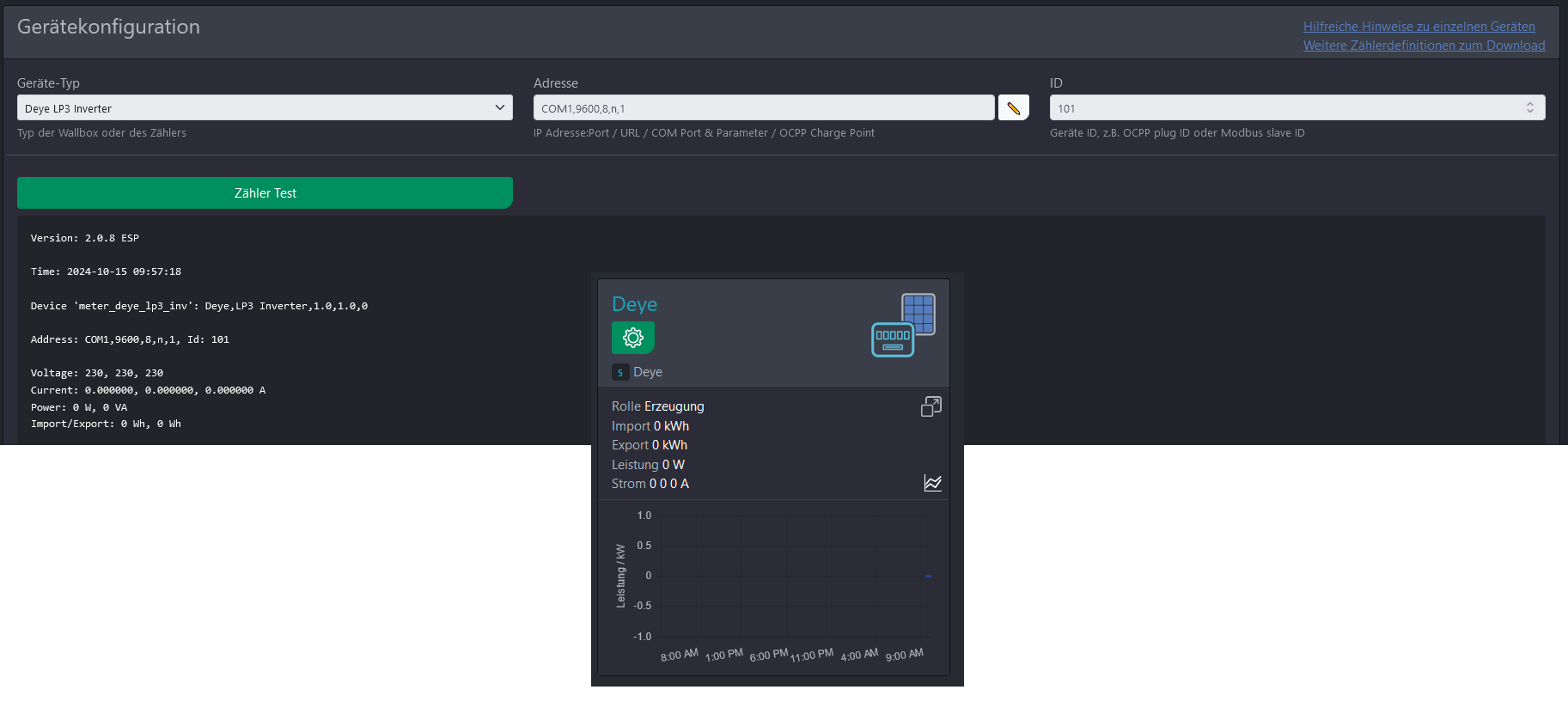
Task: Click the blue data point on the power chart
Action: click(x=929, y=576)
